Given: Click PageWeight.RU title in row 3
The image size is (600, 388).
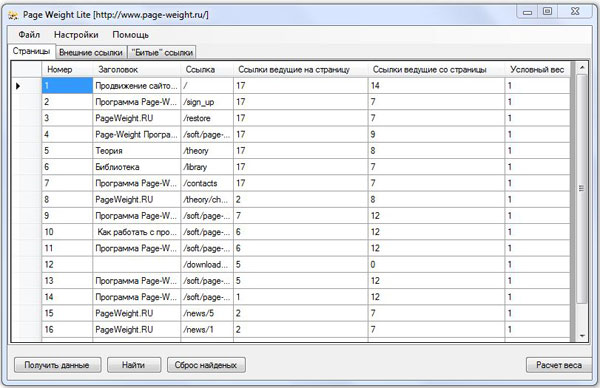Looking at the screenshot, I should (136, 118).
